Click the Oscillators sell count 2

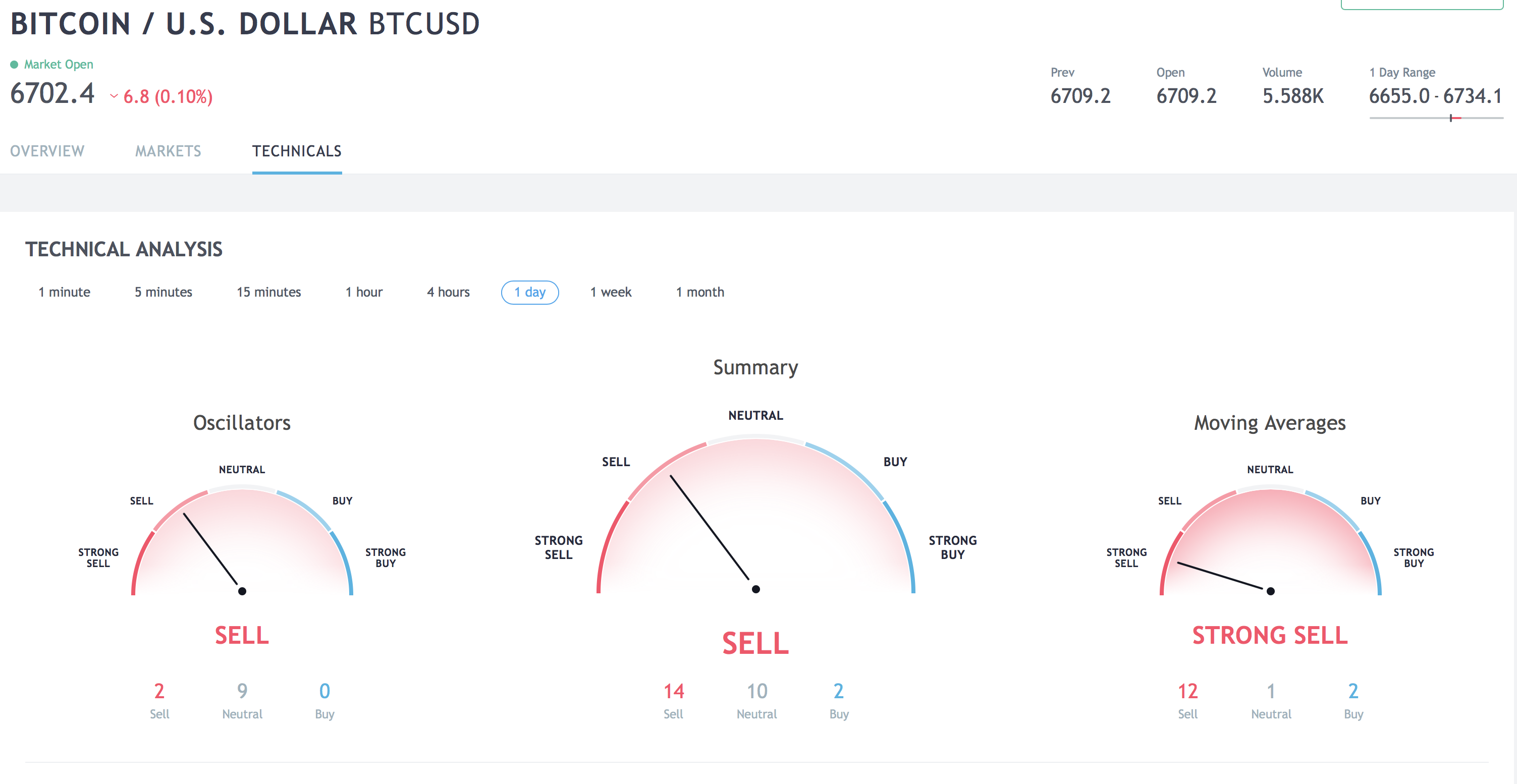159,691
